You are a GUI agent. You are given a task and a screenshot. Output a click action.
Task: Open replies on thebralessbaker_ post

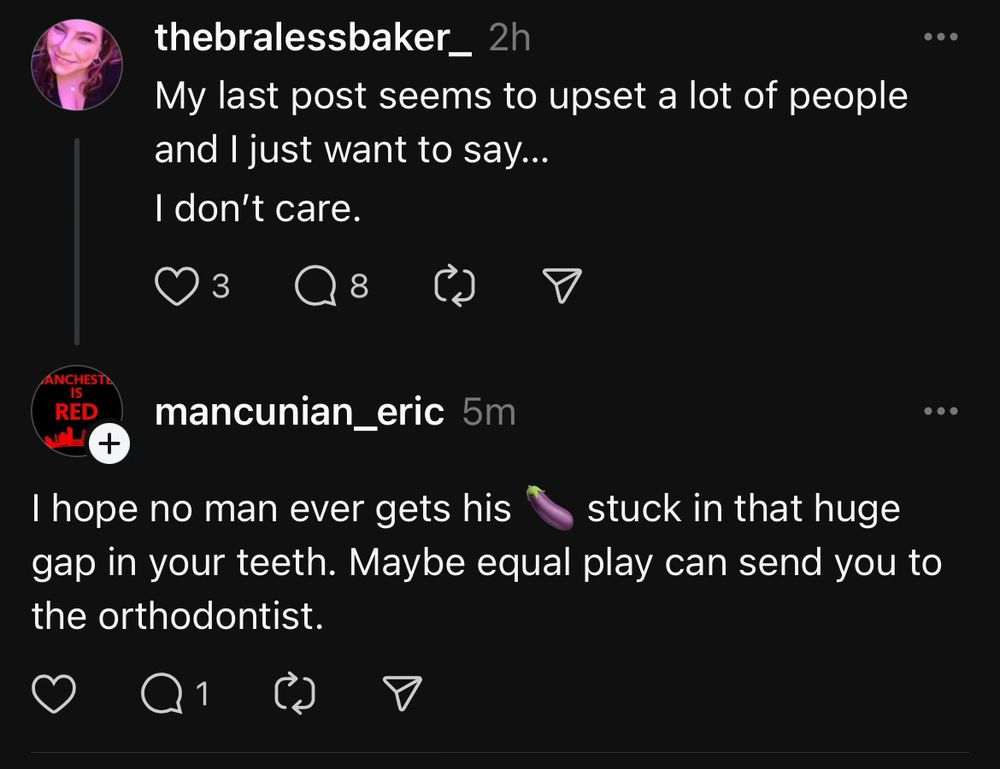316,286
